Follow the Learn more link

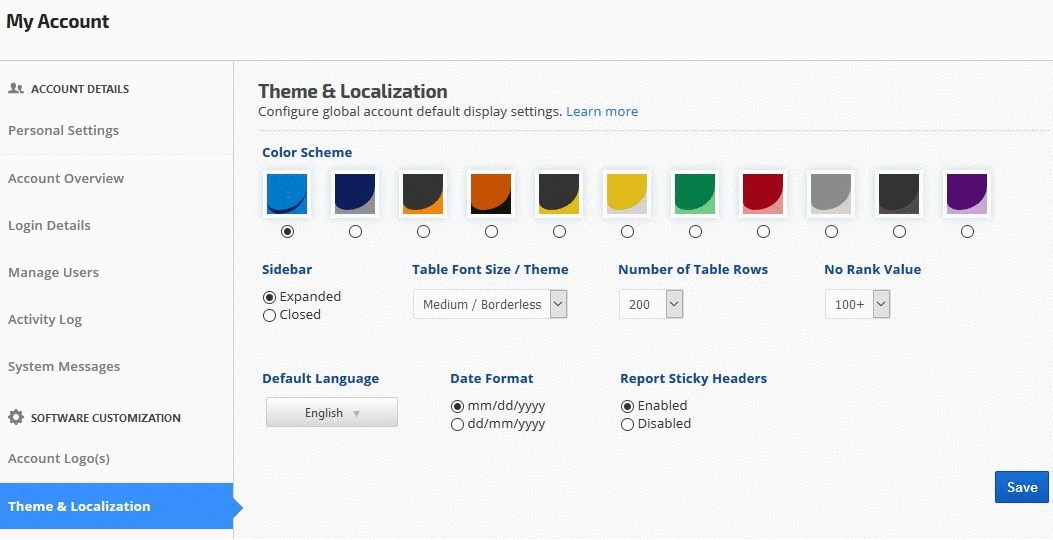pyautogui.click(x=602, y=112)
